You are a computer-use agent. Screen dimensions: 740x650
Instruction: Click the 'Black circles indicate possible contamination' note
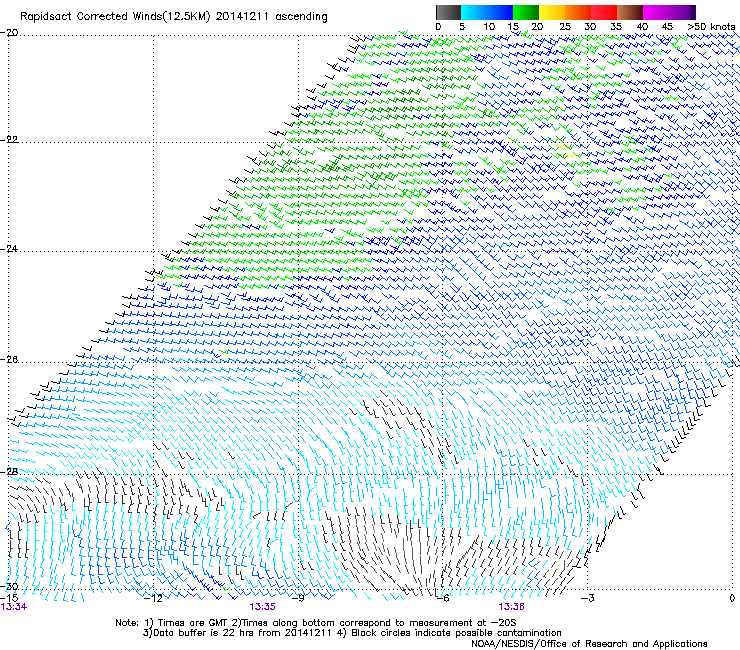tap(456, 633)
